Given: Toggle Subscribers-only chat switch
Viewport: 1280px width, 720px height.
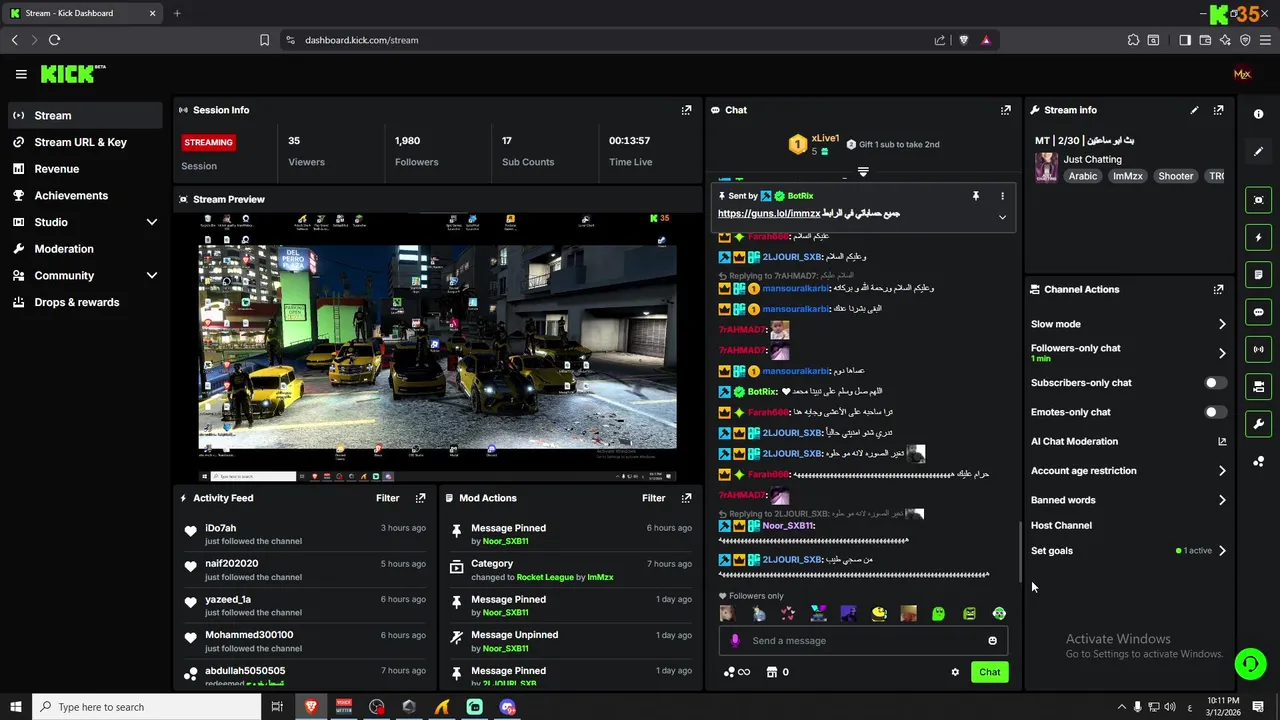Looking at the screenshot, I should coord(1215,383).
